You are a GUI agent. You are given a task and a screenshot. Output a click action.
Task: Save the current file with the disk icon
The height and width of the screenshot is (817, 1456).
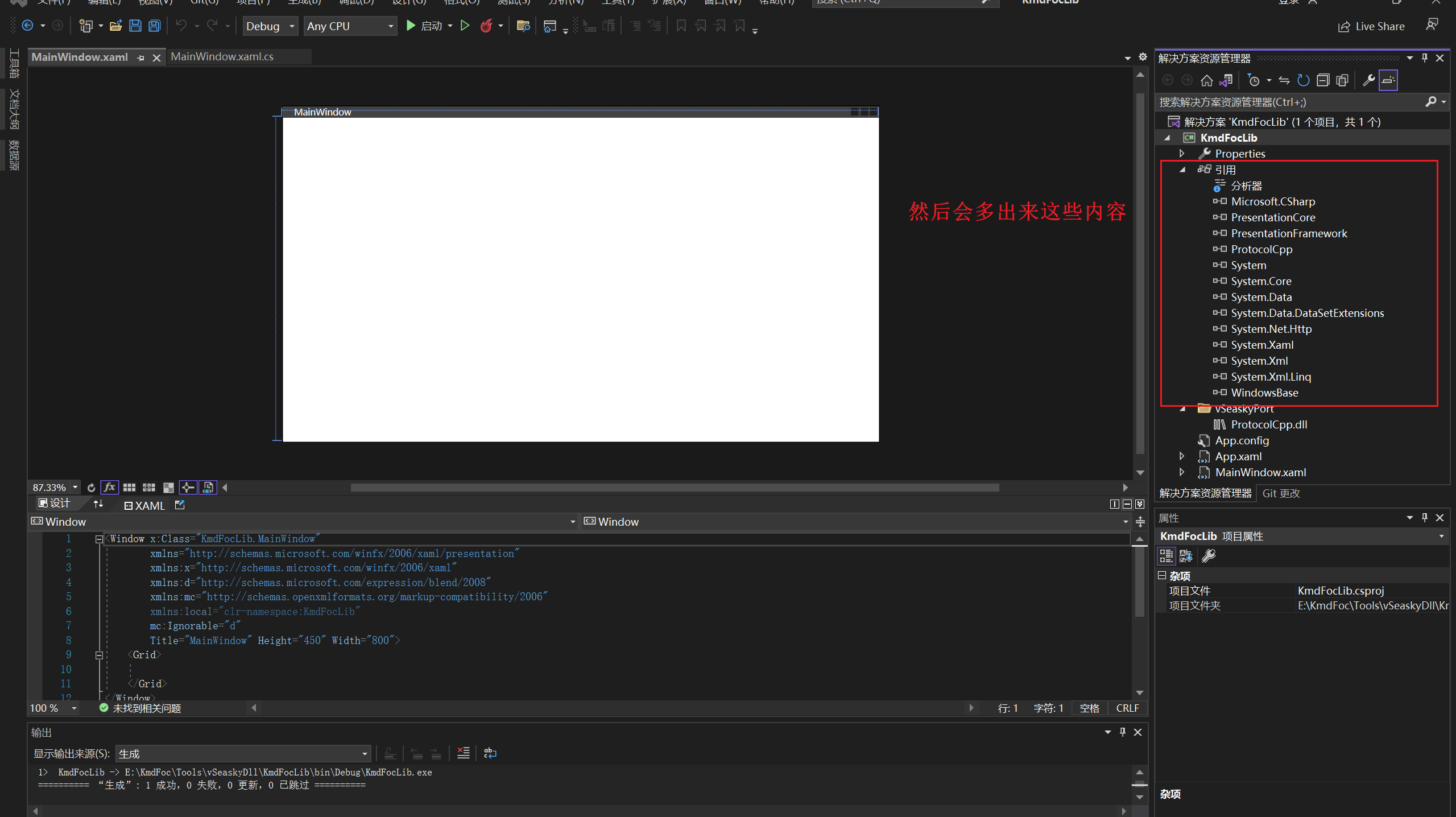click(135, 26)
